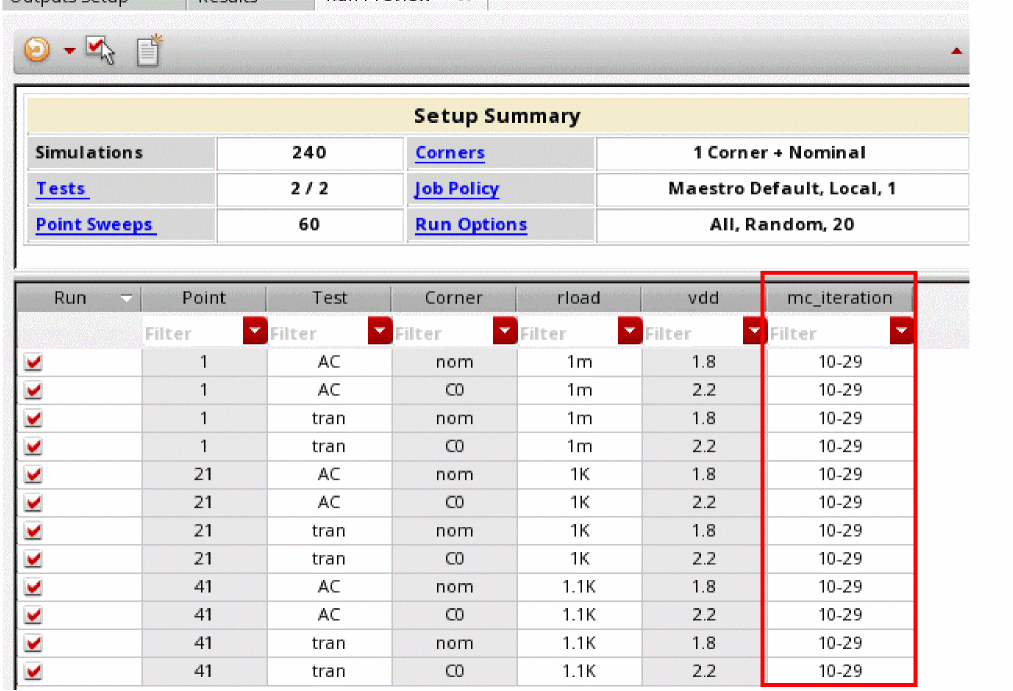Collapse the toolbar using the red triangle

956,51
